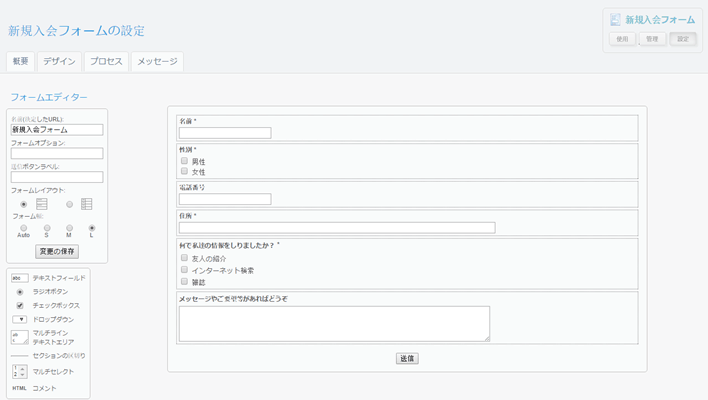Select Auto form width radio button

[x=24, y=228]
